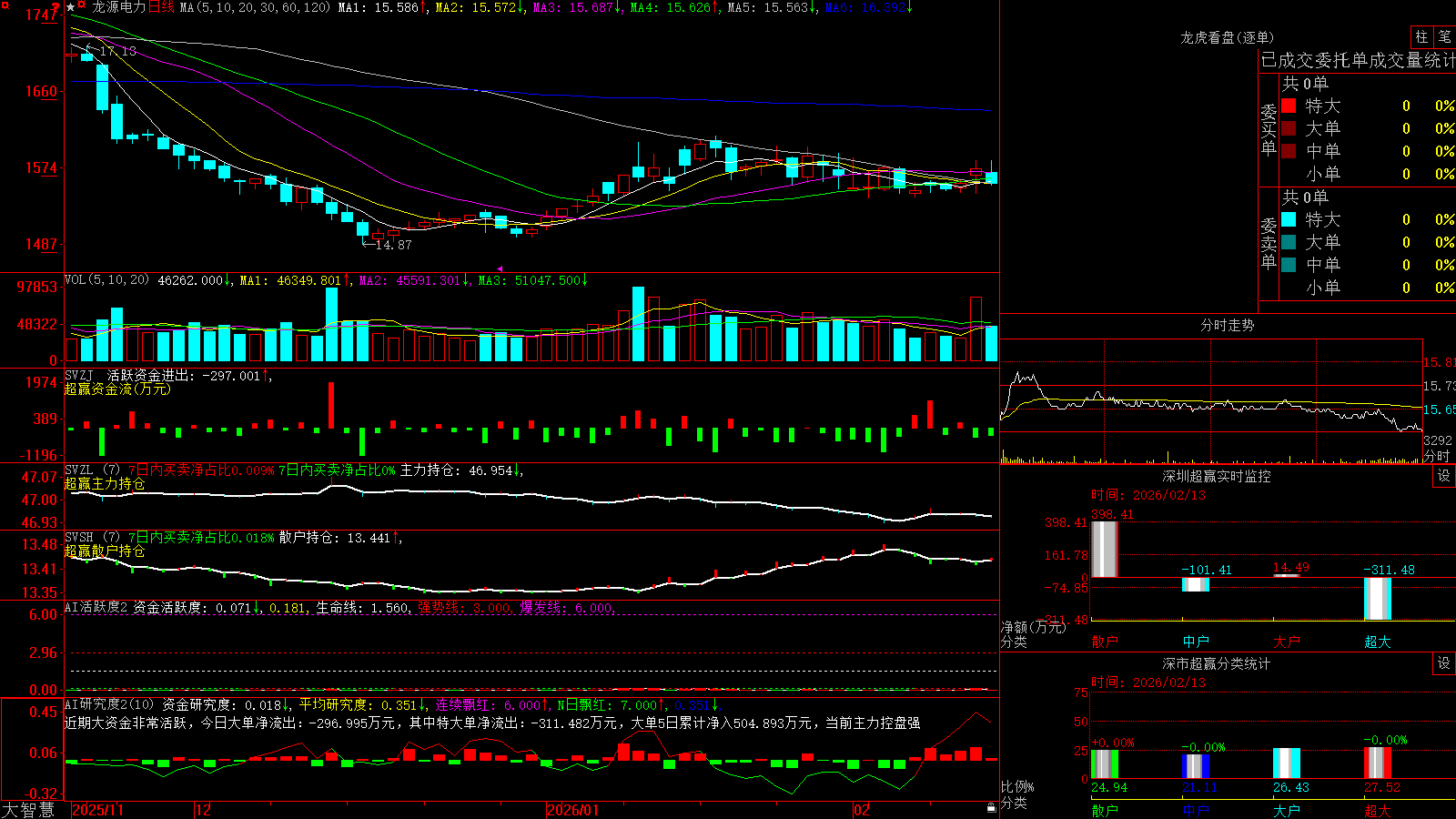Screen dimensions: 1456x819
Task: Click the 时间: 2026/02/13 label in 实时监控
Action: coord(1148,495)
